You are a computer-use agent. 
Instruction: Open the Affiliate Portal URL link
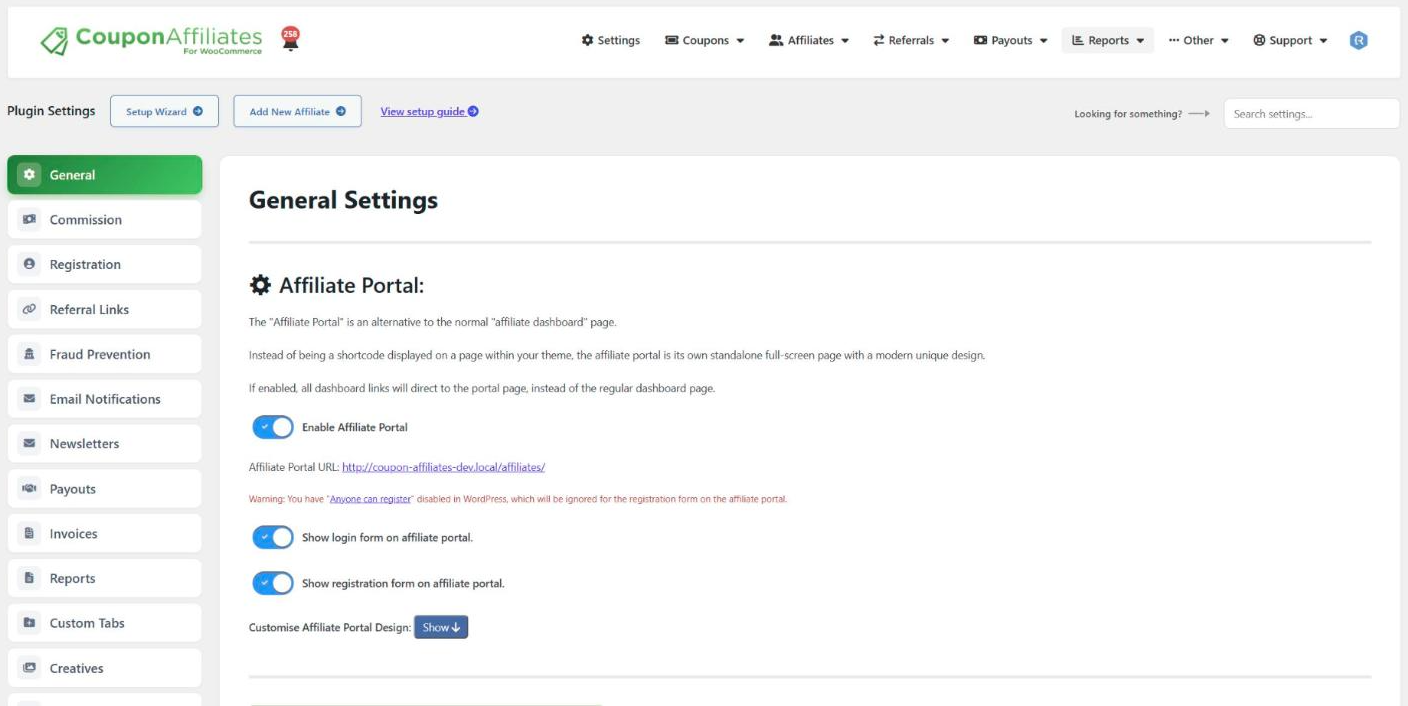click(x=443, y=467)
